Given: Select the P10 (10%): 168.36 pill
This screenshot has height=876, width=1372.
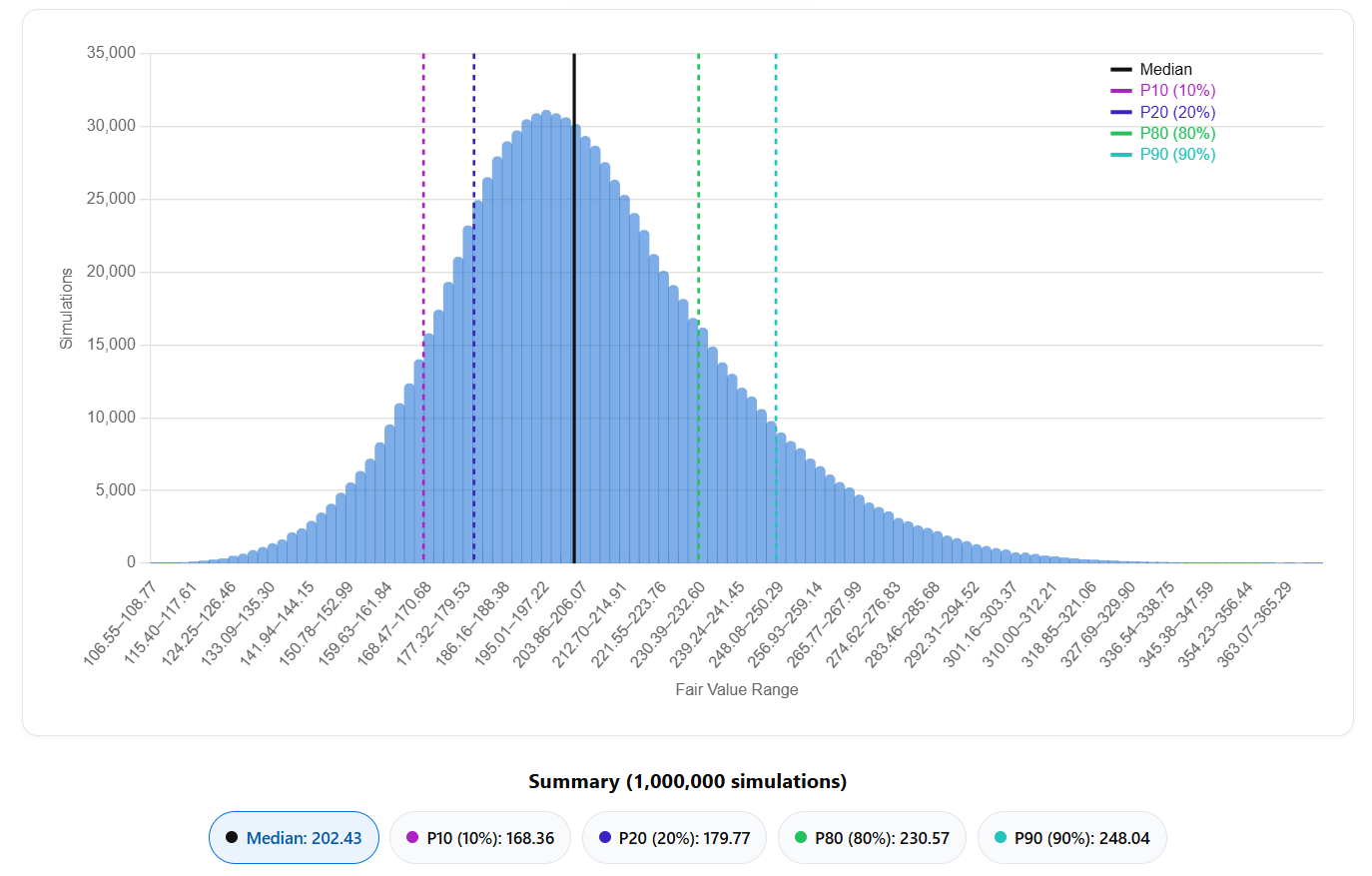Looking at the screenshot, I should tap(479, 837).
